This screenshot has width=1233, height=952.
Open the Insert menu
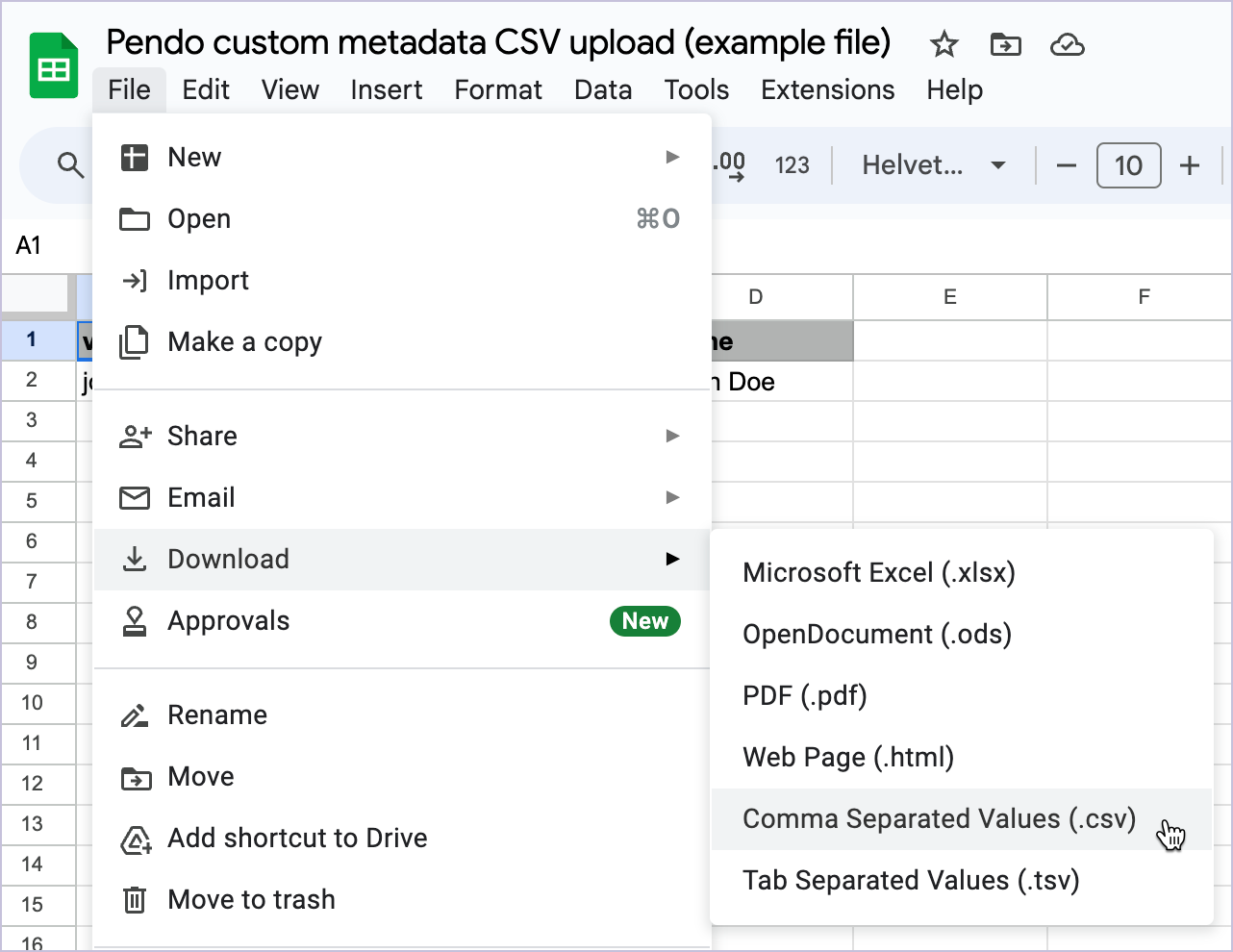pyautogui.click(x=387, y=90)
